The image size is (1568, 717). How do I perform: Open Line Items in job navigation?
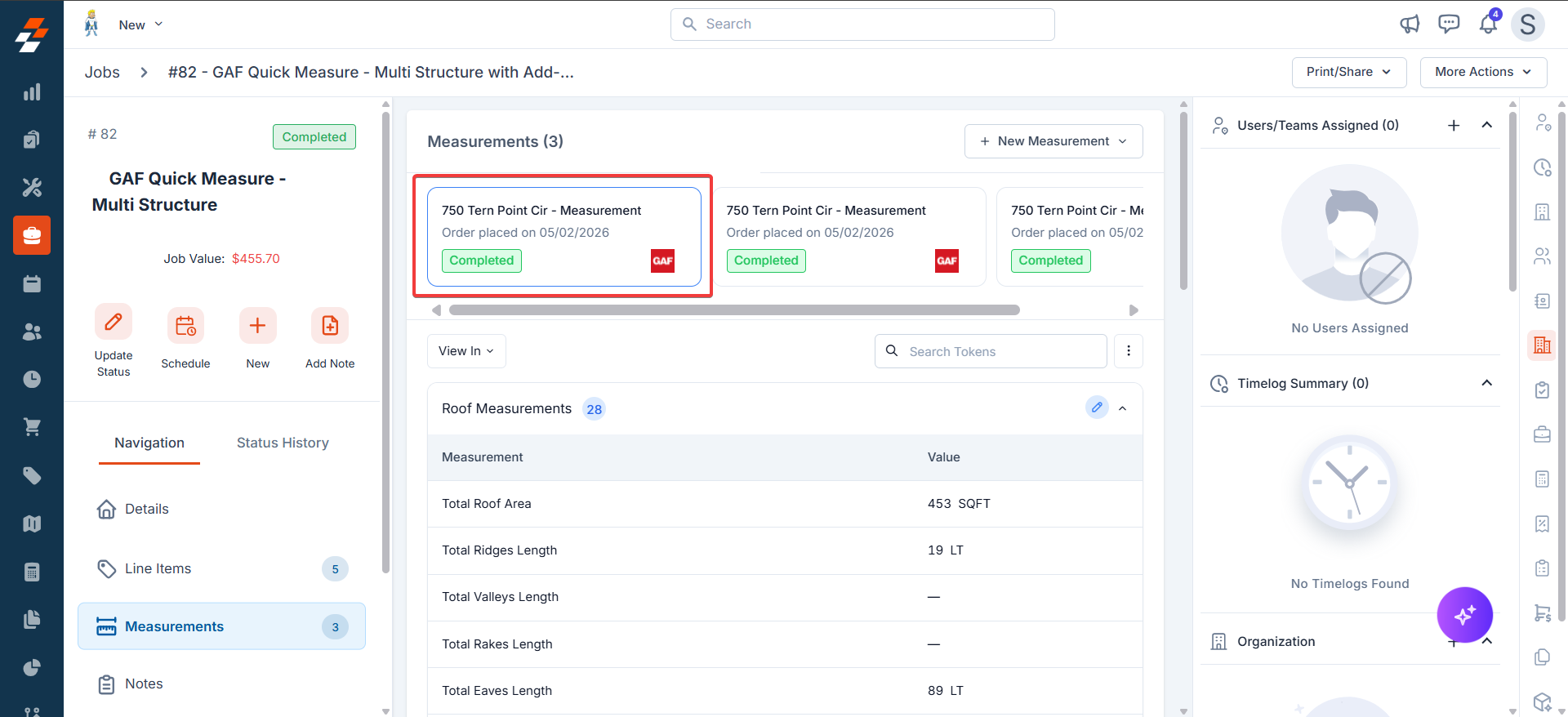[221, 568]
